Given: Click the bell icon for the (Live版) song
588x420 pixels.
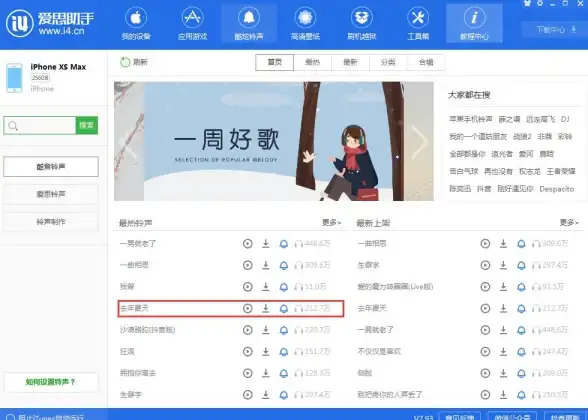Looking at the screenshot, I should pyautogui.click(x=521, y=287).
